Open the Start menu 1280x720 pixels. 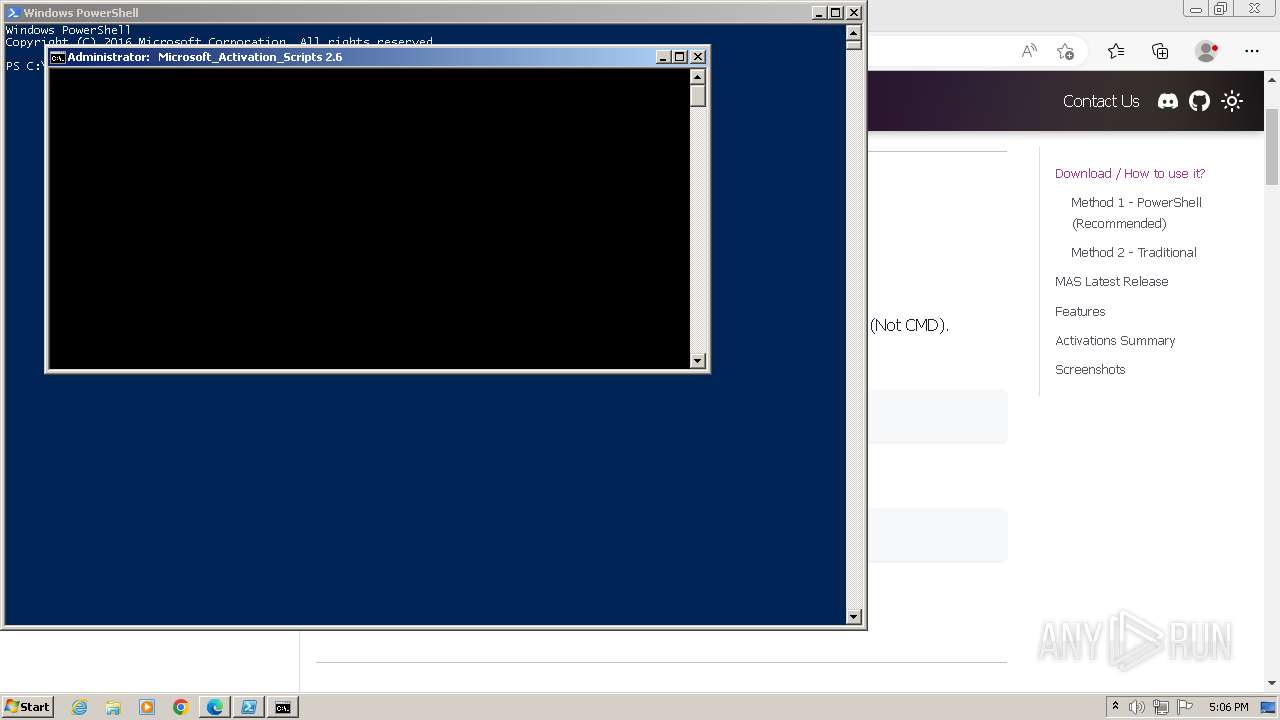(x=27, y=707)
